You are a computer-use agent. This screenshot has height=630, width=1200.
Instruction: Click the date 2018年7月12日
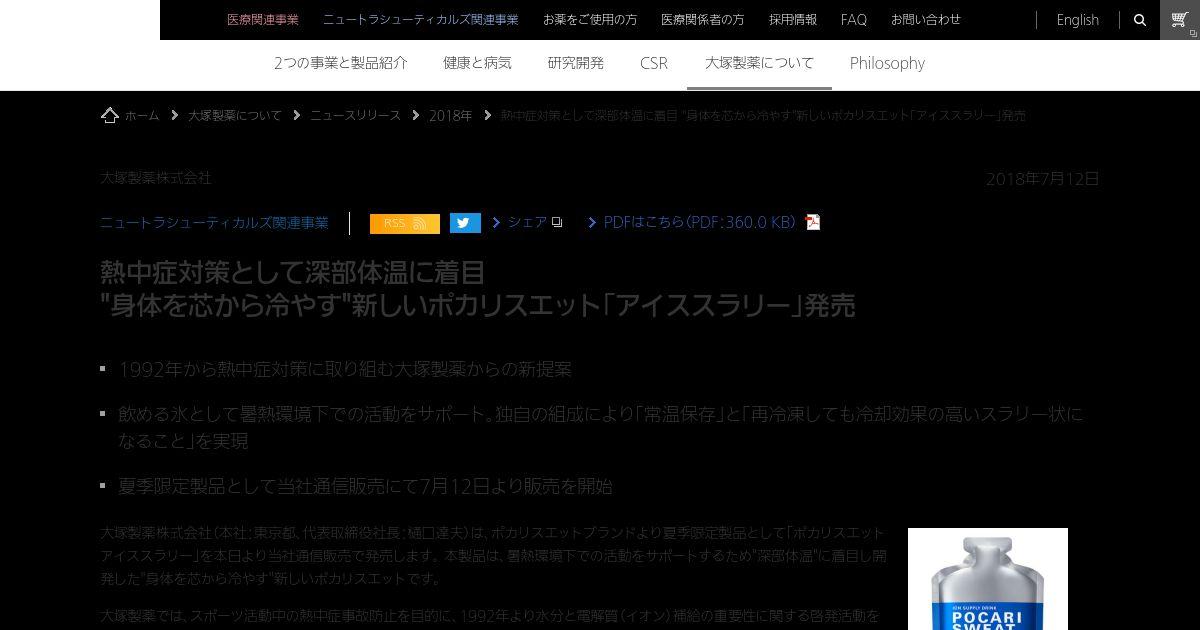(1043, 179)
